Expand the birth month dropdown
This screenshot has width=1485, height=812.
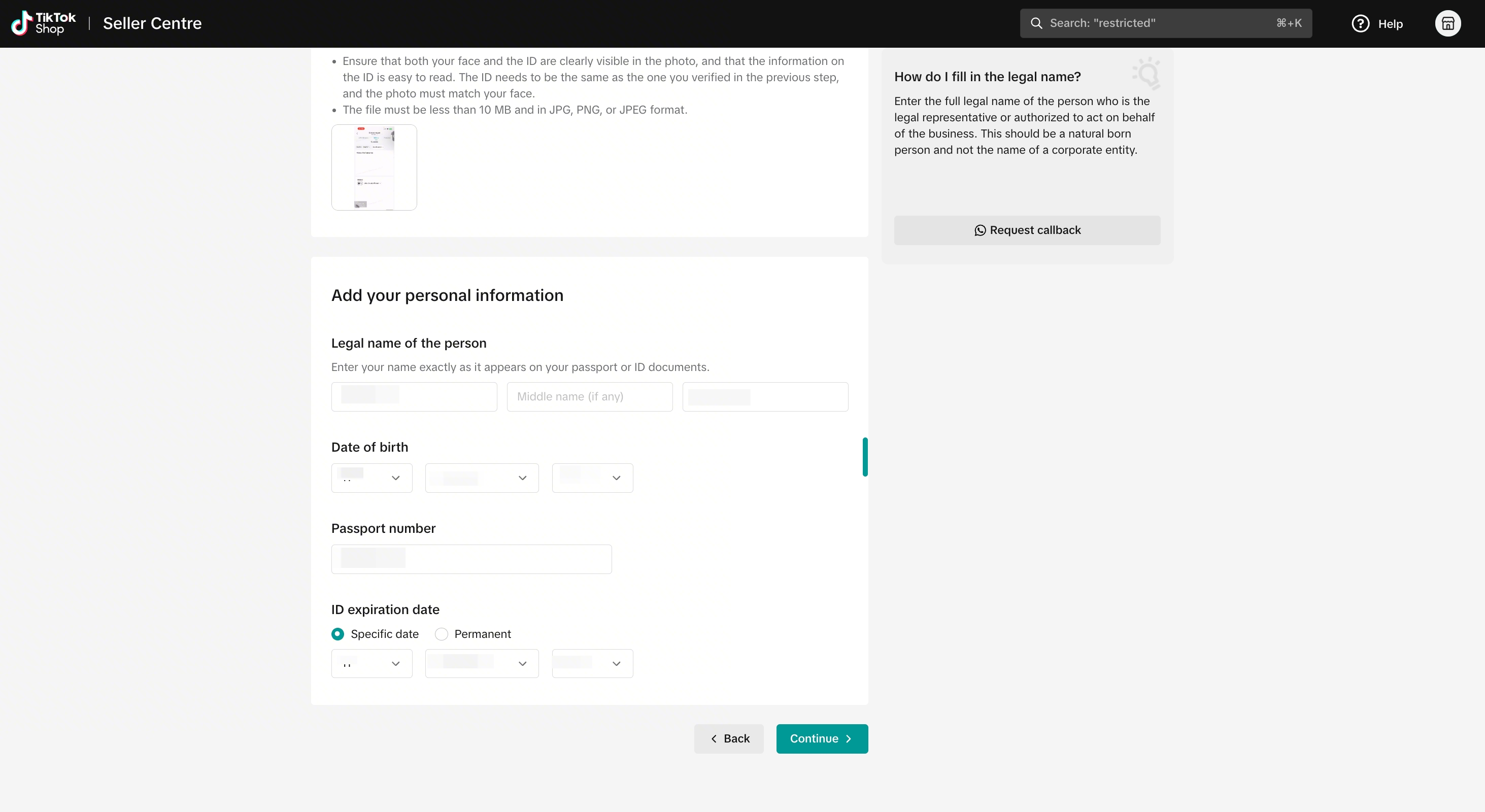click(481, 478)
